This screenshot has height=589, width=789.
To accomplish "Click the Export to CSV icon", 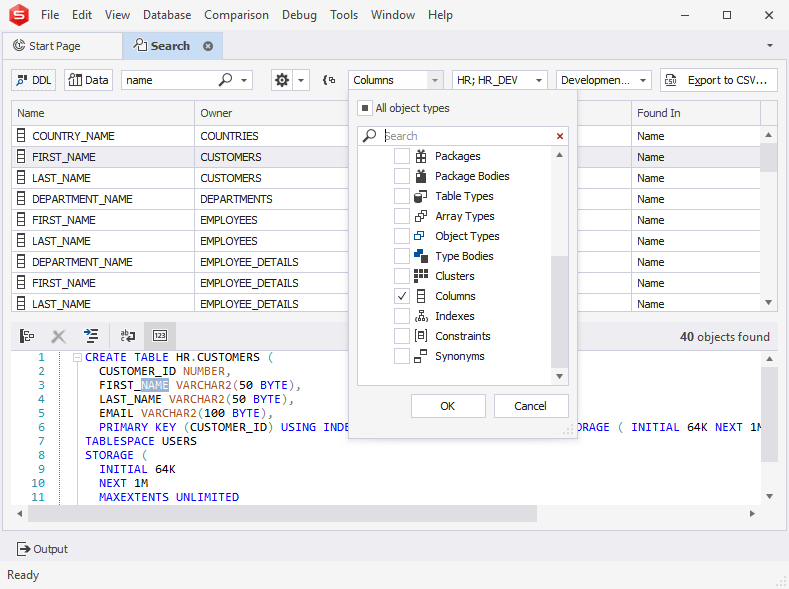I will (x=671, y=80).
